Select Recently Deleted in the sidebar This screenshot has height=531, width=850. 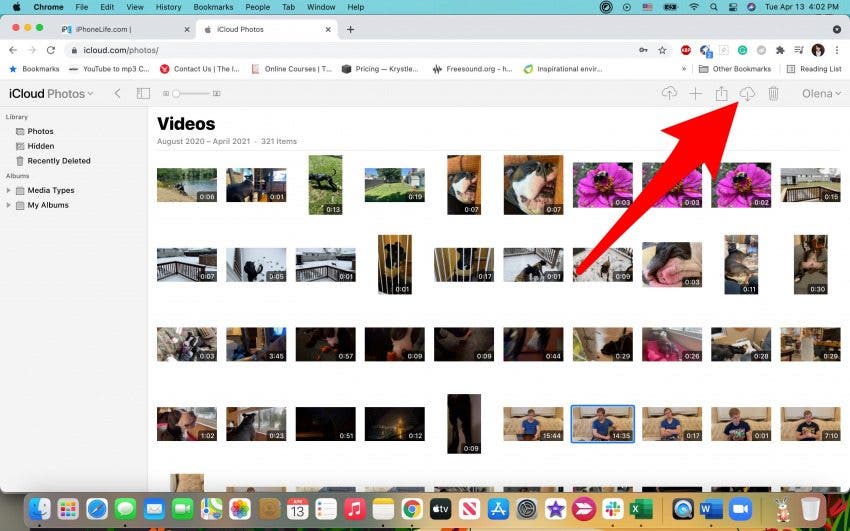click(x=59, y=161)
